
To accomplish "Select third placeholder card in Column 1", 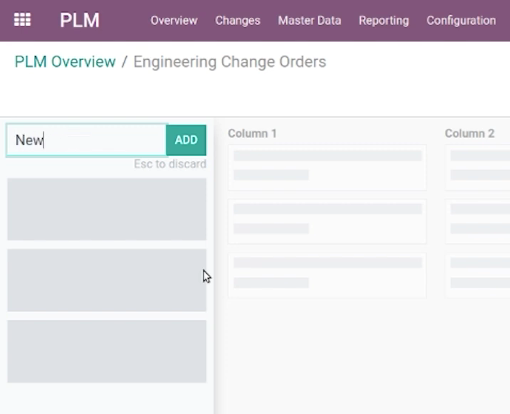I will (327, 275).
